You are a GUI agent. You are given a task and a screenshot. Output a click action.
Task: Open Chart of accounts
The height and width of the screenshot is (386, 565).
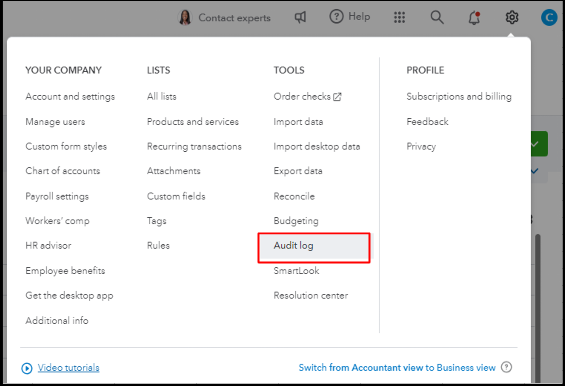pyautogui.click(x=63, y=171)
